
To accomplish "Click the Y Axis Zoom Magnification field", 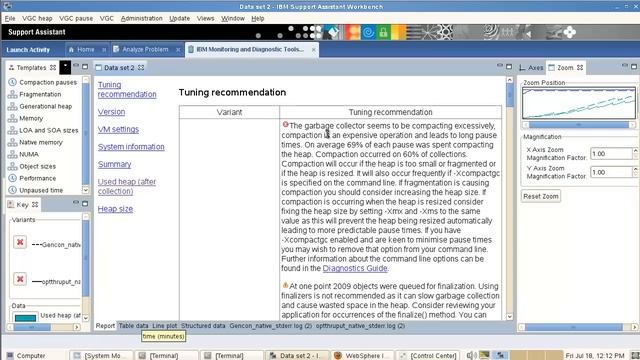I will tap(611, 172).
